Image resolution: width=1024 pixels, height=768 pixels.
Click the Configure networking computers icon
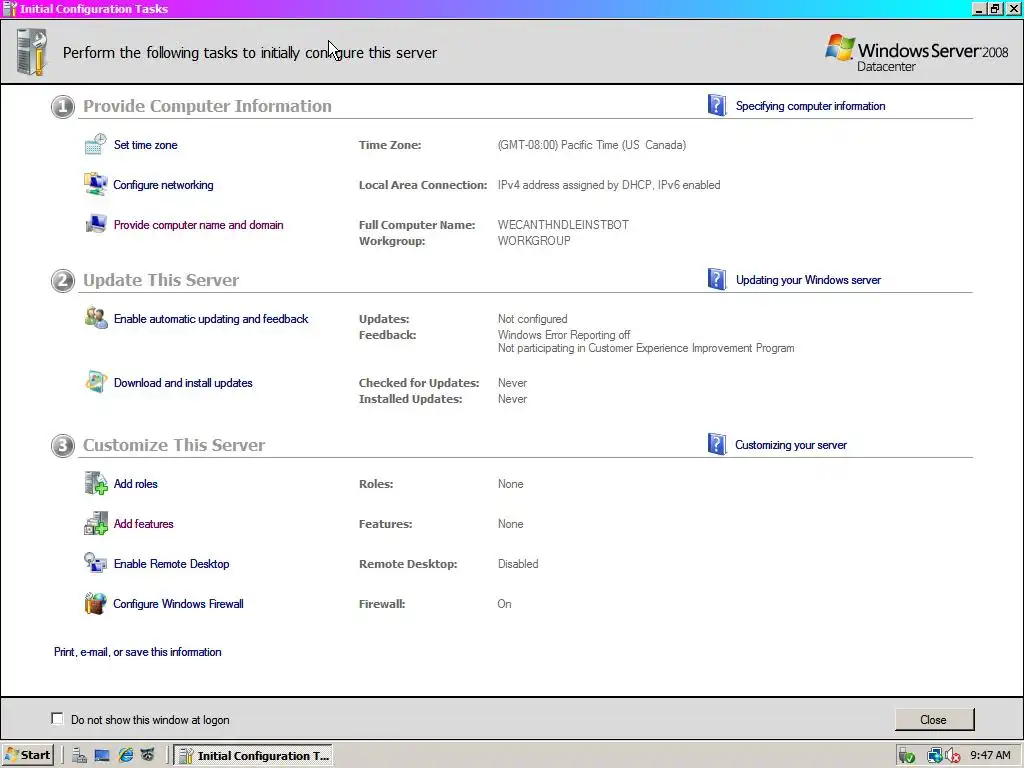[95, 184]
